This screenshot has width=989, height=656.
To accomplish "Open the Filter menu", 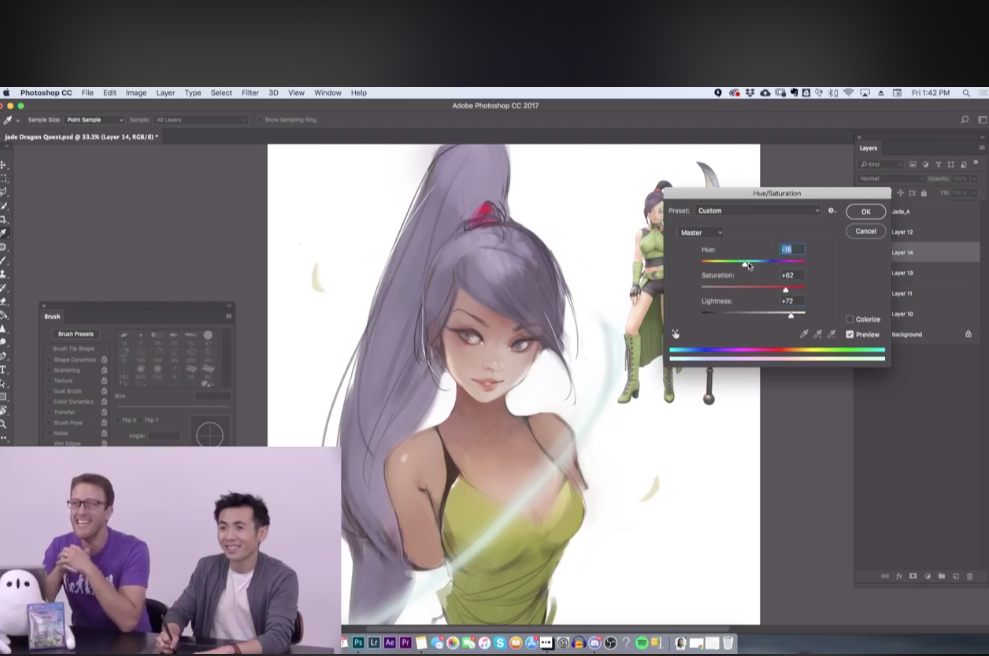I will tap(250, 93).
